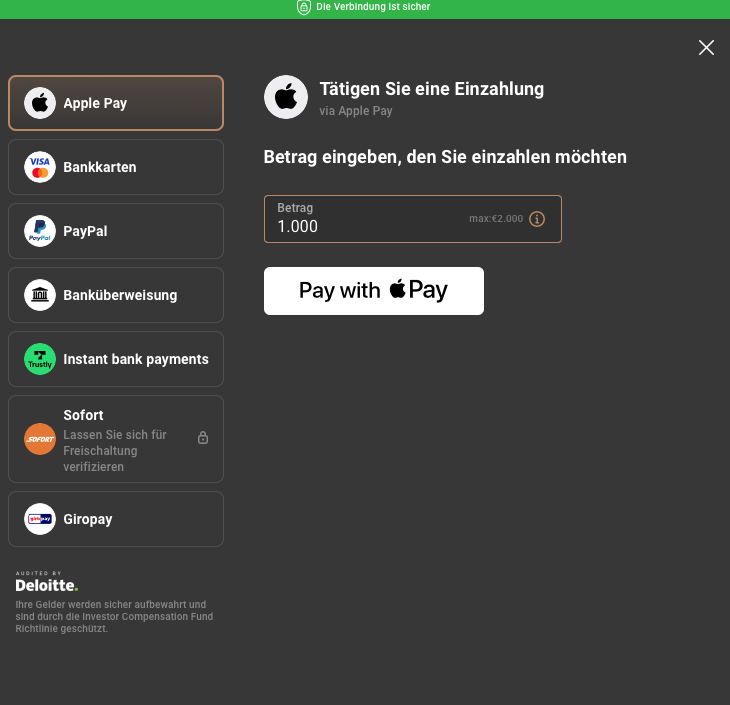Click the secure connection shield icon

pyautogui.click(x=304, y=7)
